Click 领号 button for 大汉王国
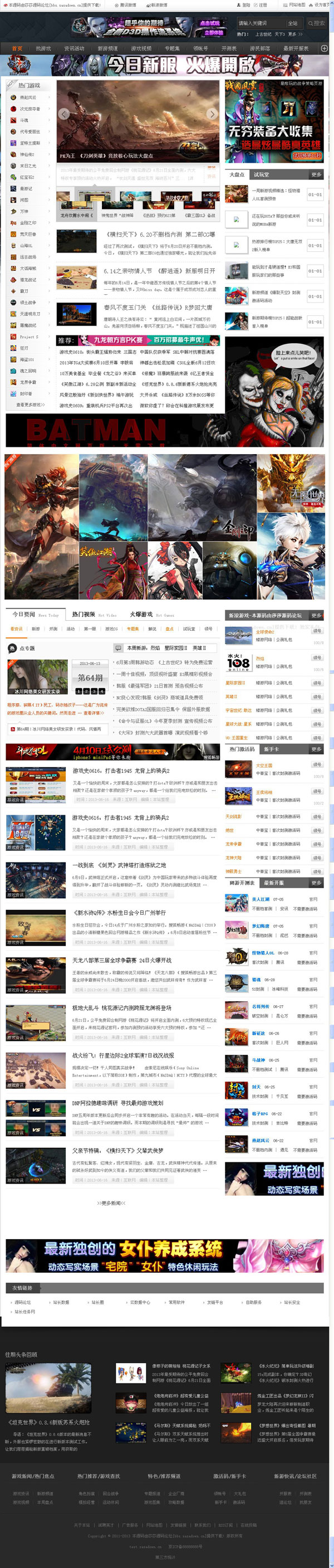 (x=317, y=764)
